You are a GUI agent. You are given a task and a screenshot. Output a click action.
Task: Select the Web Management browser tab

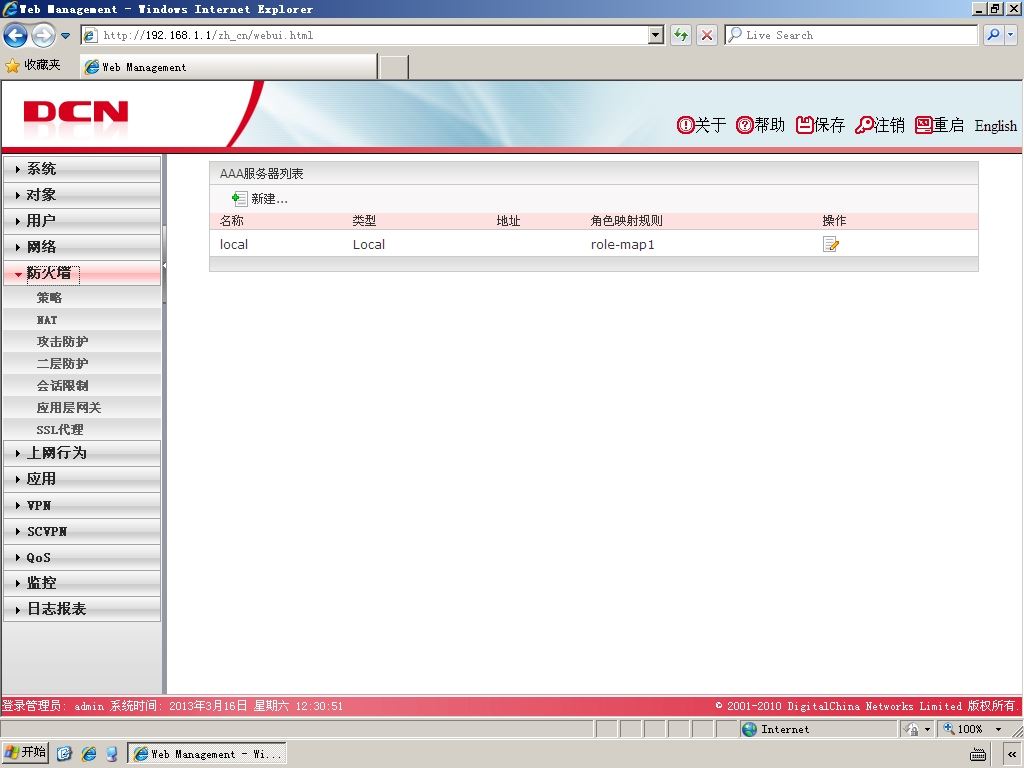(x=229, y=67)
